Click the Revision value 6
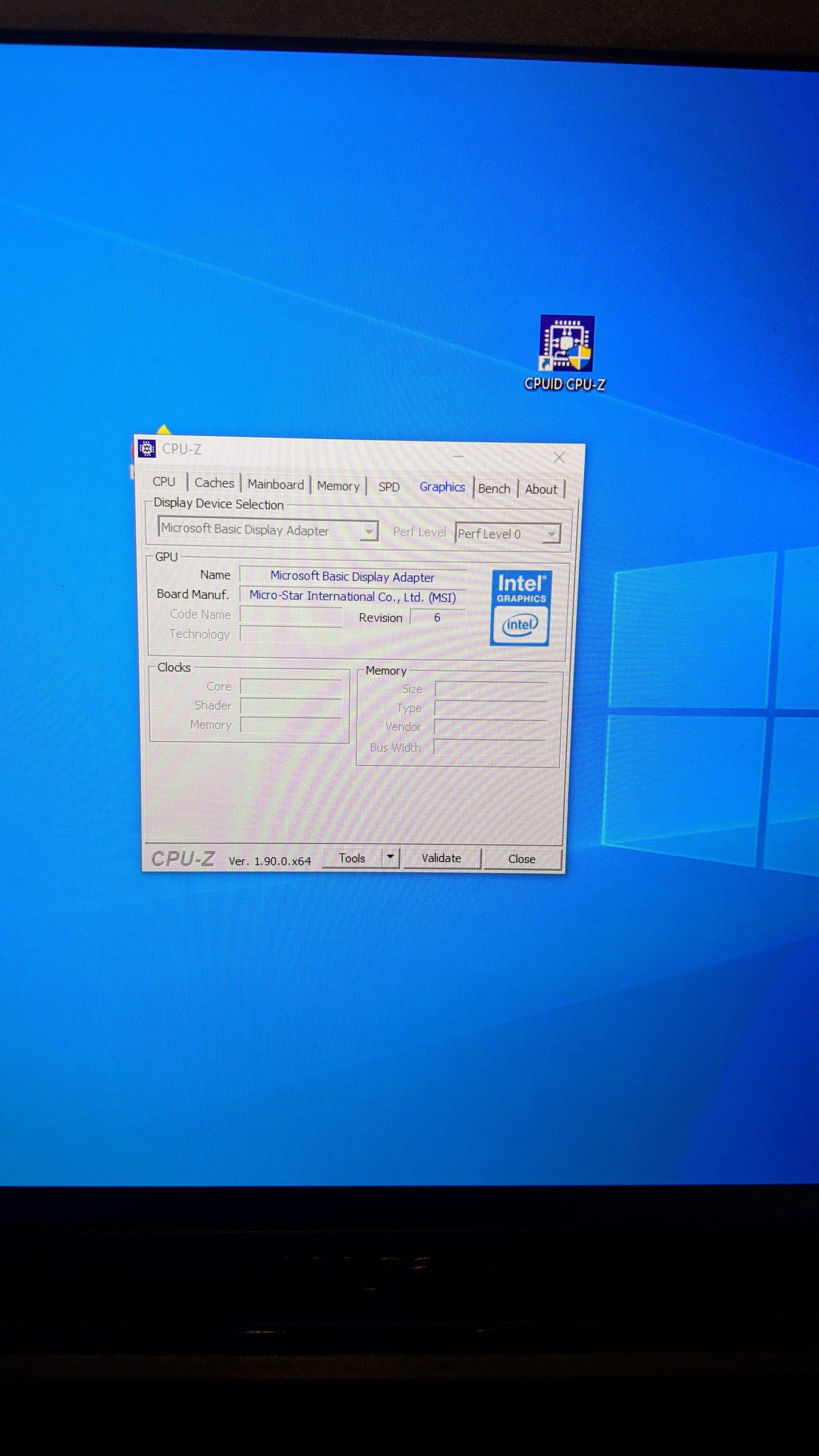Screen dimensions: 819x1456 (437, 617)
